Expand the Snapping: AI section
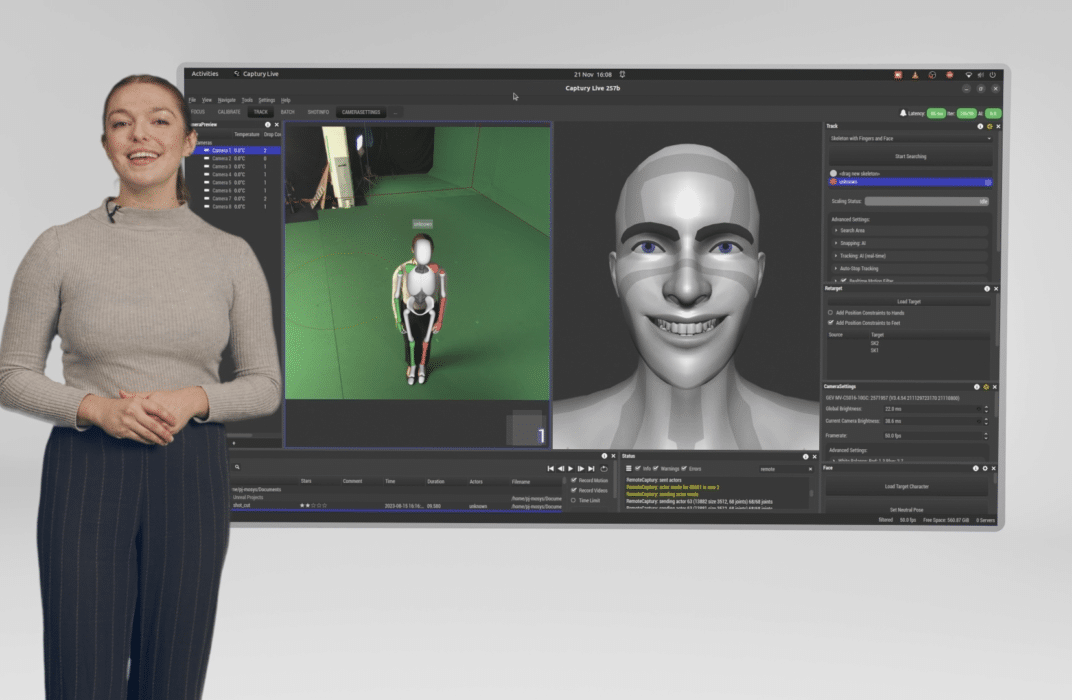The height and width of the screenshot is (700, 1072). click(x=909, y=243)
